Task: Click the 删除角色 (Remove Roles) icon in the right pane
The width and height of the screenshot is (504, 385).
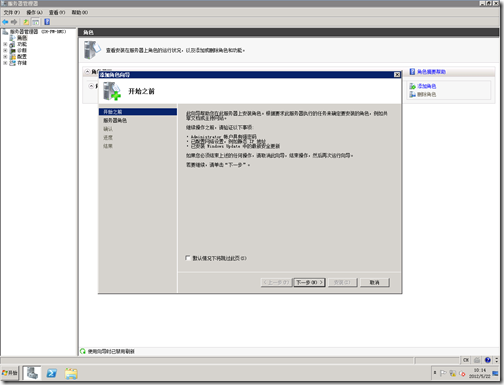Action: [413, 95]
